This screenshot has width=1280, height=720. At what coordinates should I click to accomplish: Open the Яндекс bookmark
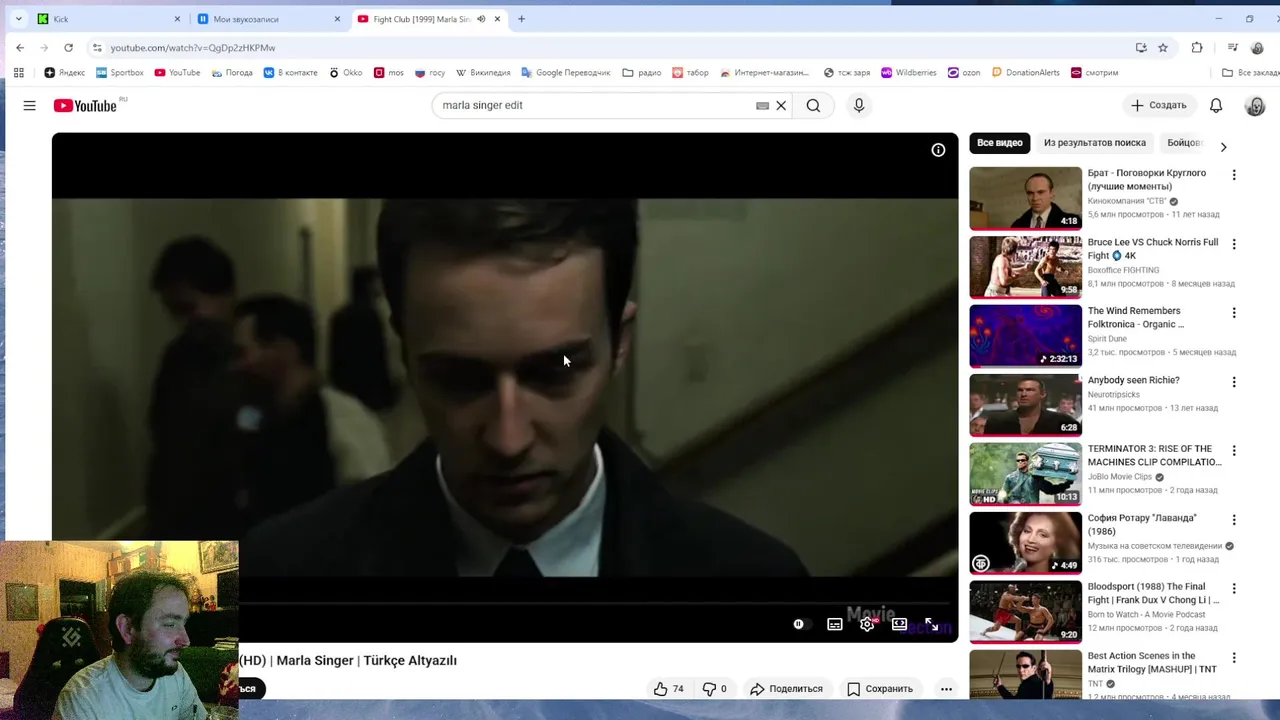[65, 72]
